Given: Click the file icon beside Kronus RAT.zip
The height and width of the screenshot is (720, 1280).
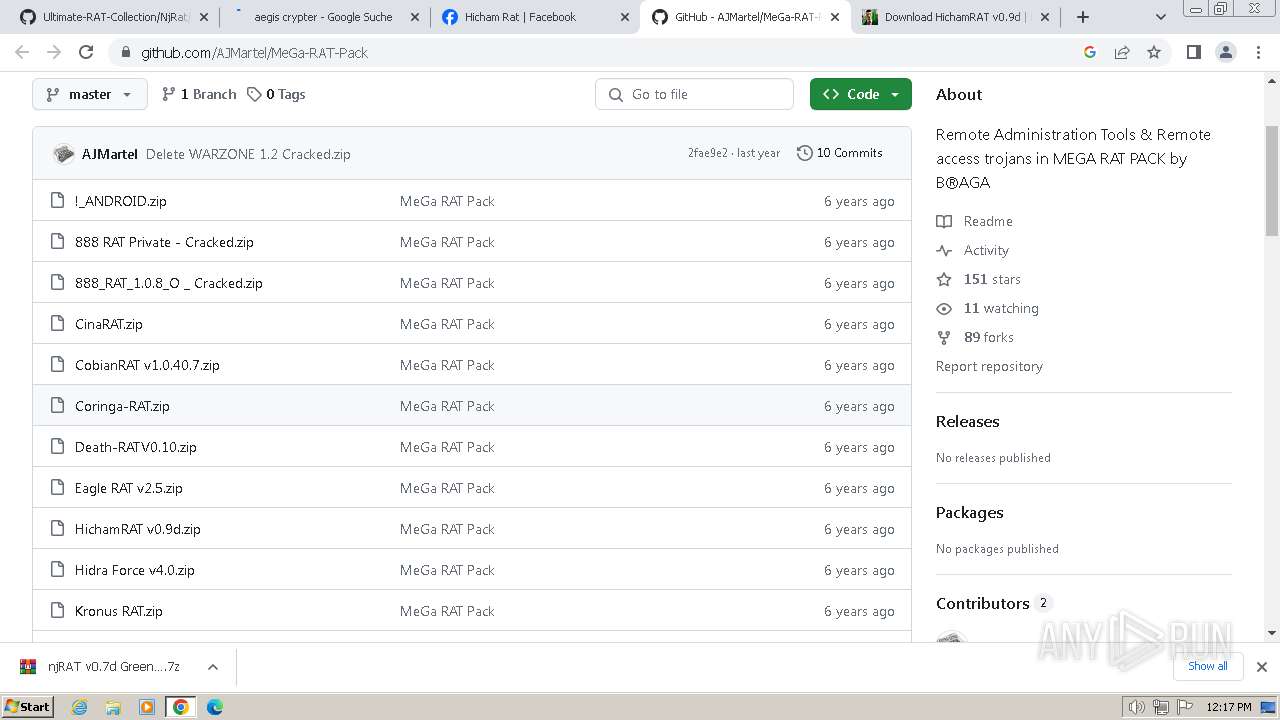Looking at the screenshot, I should click(57, 611).
